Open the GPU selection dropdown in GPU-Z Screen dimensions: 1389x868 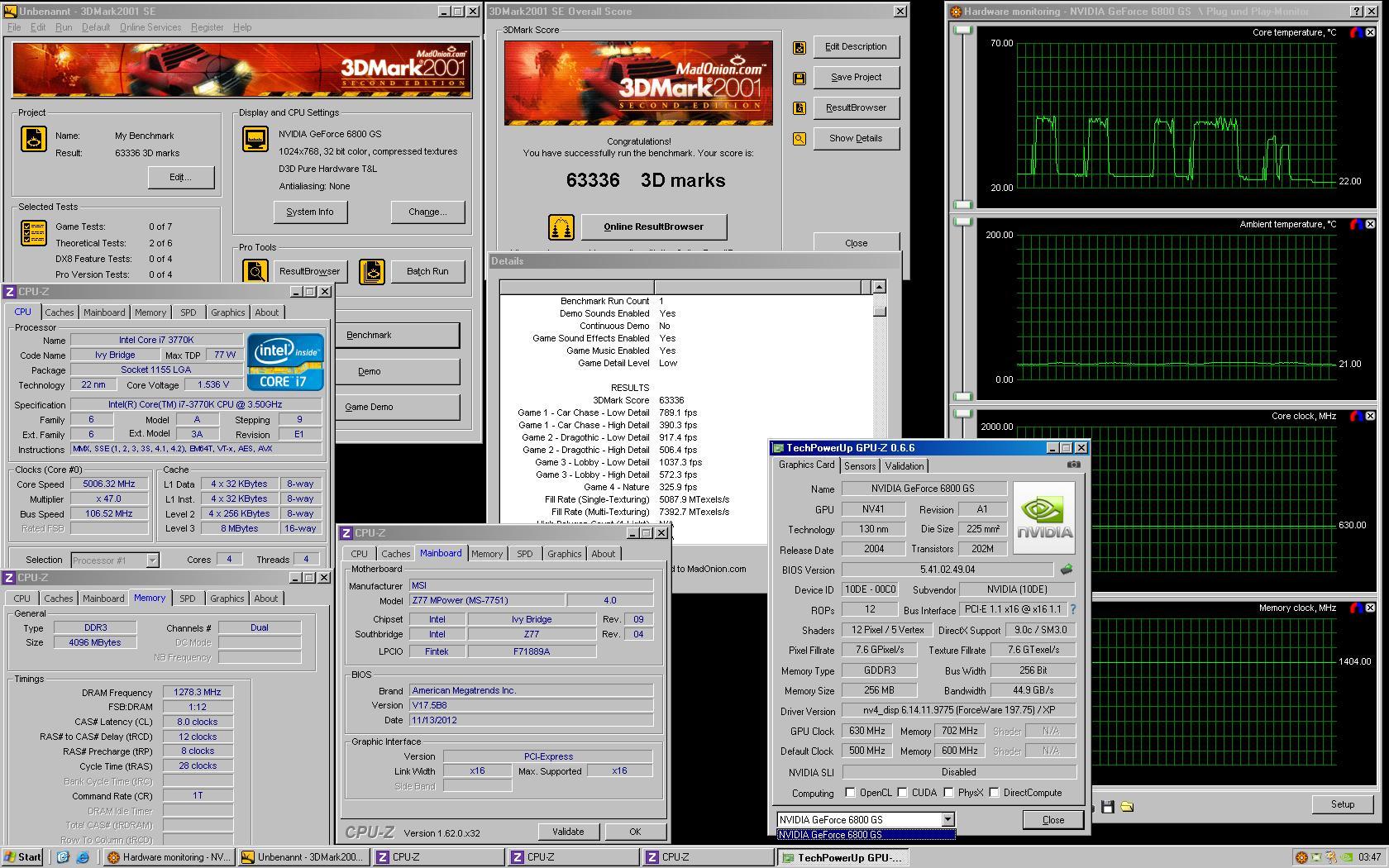click(x=947, y=820)
